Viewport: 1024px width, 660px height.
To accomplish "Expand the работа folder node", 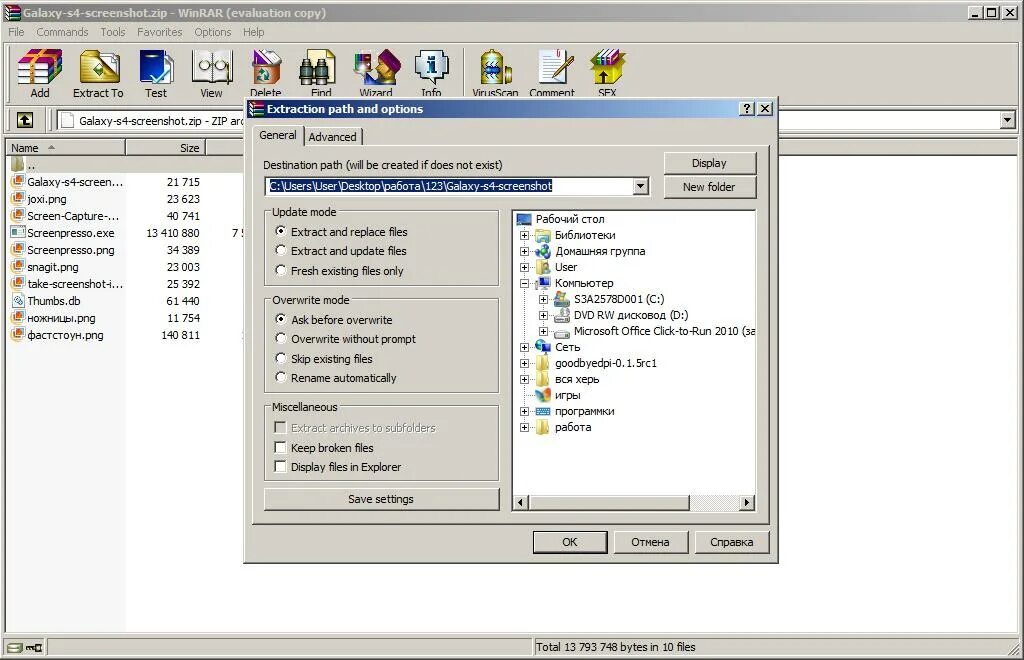I will pyautogui.click(x=524, y=428).
